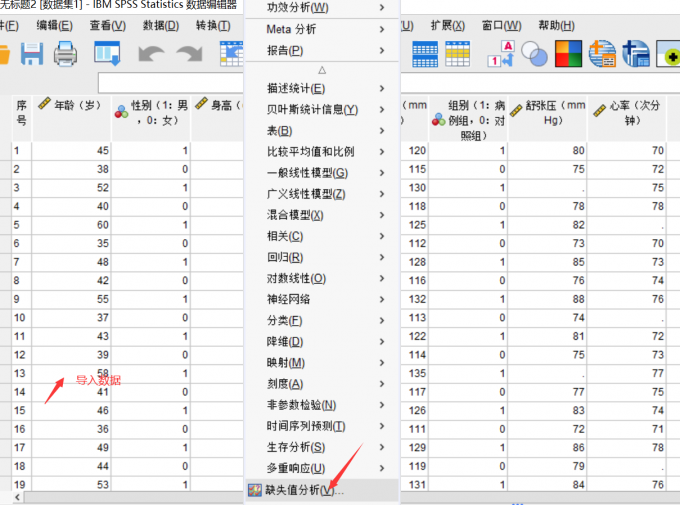Click the menu scroll-up triangle
The width and height of the screenshot is (680, 505).
[x=322, y=70]
